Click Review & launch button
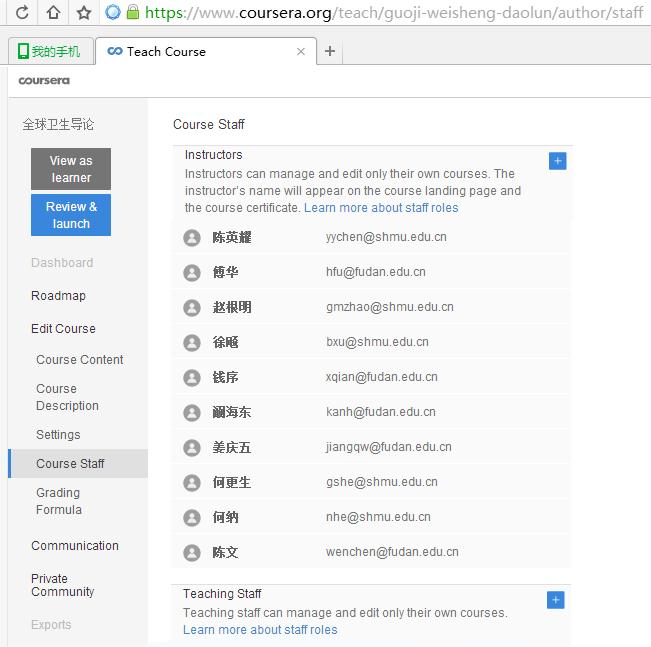 pyautogui.click(x=71, y=215)
